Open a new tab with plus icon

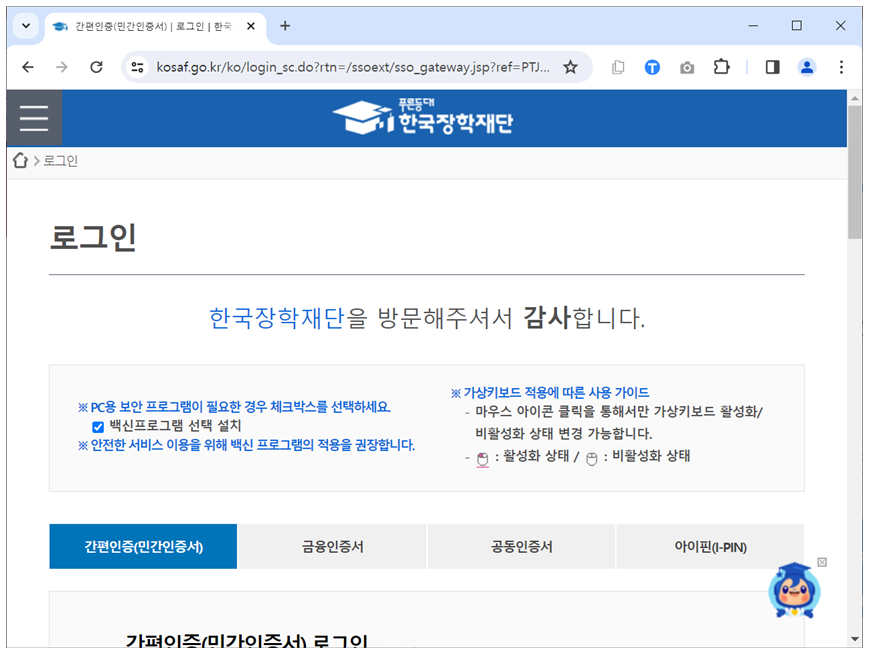(285, 25)
